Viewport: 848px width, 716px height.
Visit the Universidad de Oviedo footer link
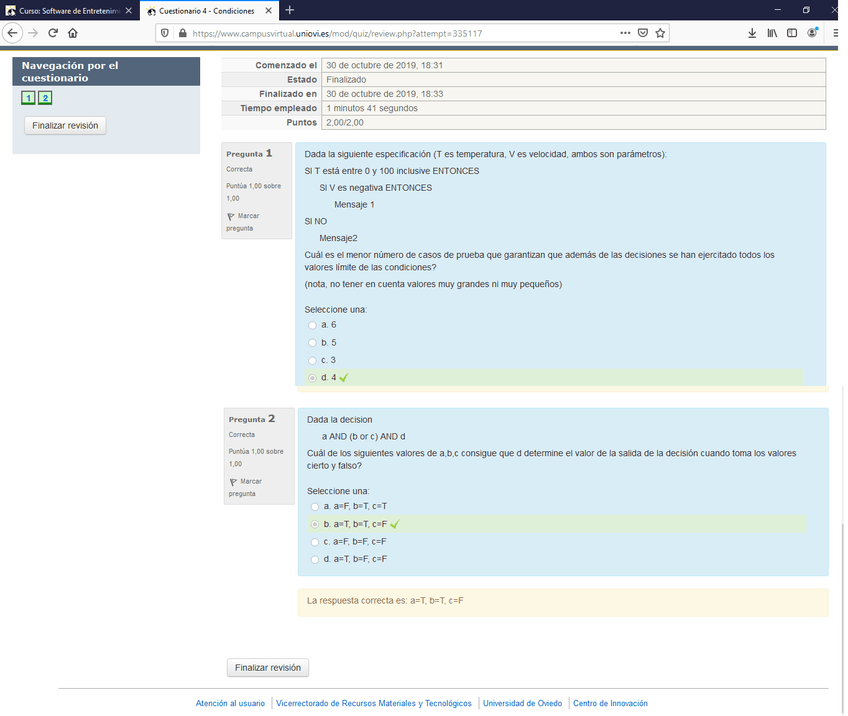click(x=522, y=703)
